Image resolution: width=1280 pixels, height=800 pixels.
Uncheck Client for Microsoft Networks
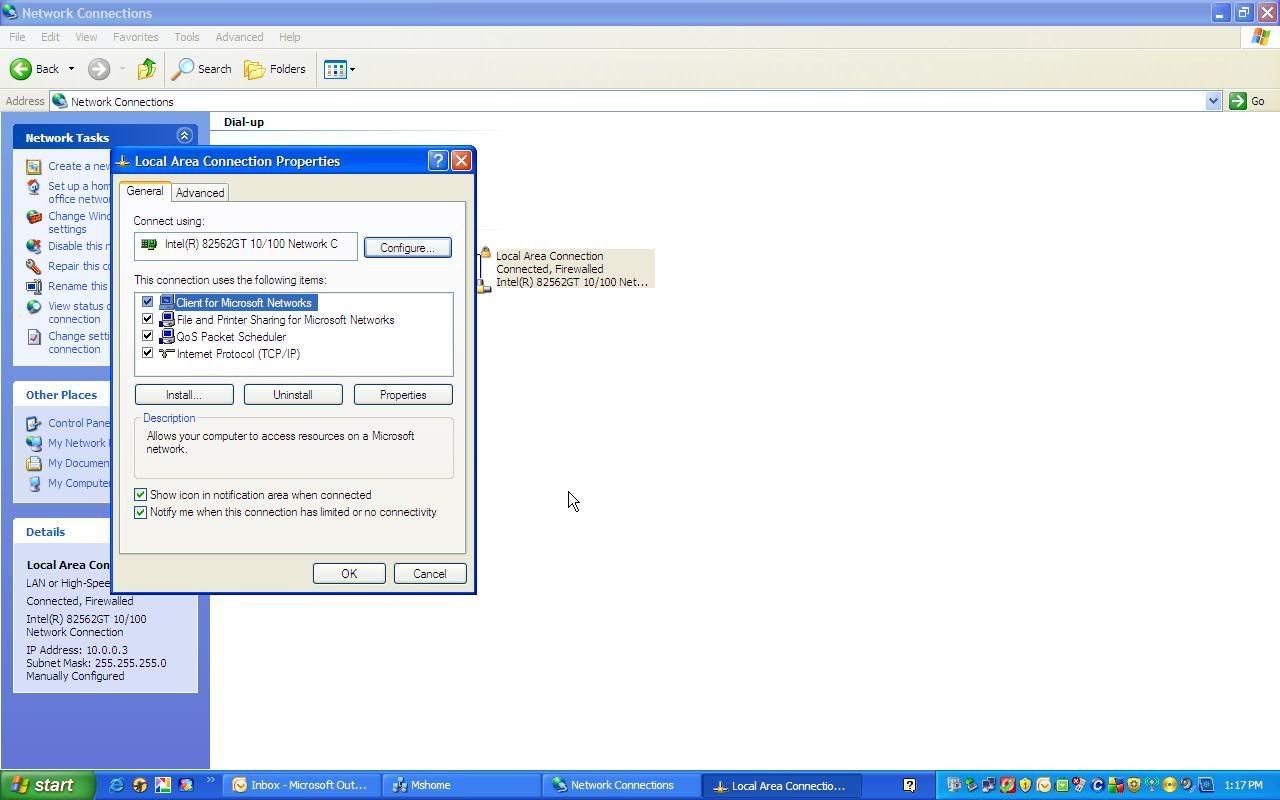(x=147, y=302)
